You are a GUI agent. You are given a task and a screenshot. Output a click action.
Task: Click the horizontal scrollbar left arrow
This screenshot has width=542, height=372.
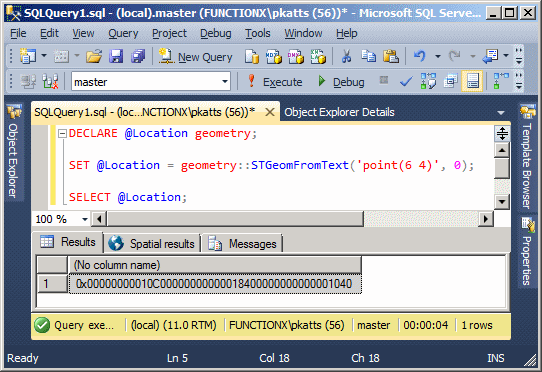[99, 219]
